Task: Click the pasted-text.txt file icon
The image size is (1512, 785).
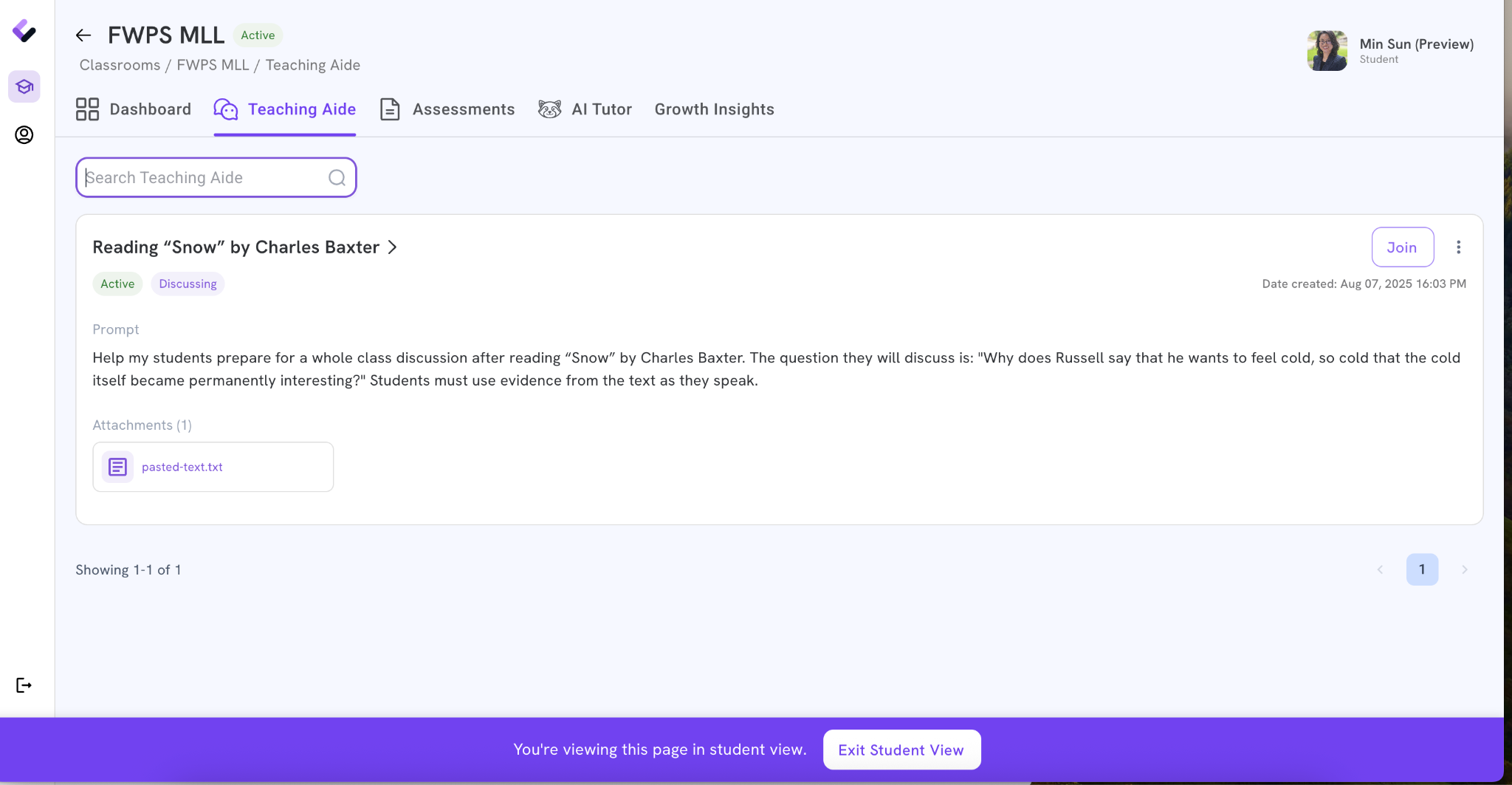Action: pyautogui.click(x=118, y=467)
